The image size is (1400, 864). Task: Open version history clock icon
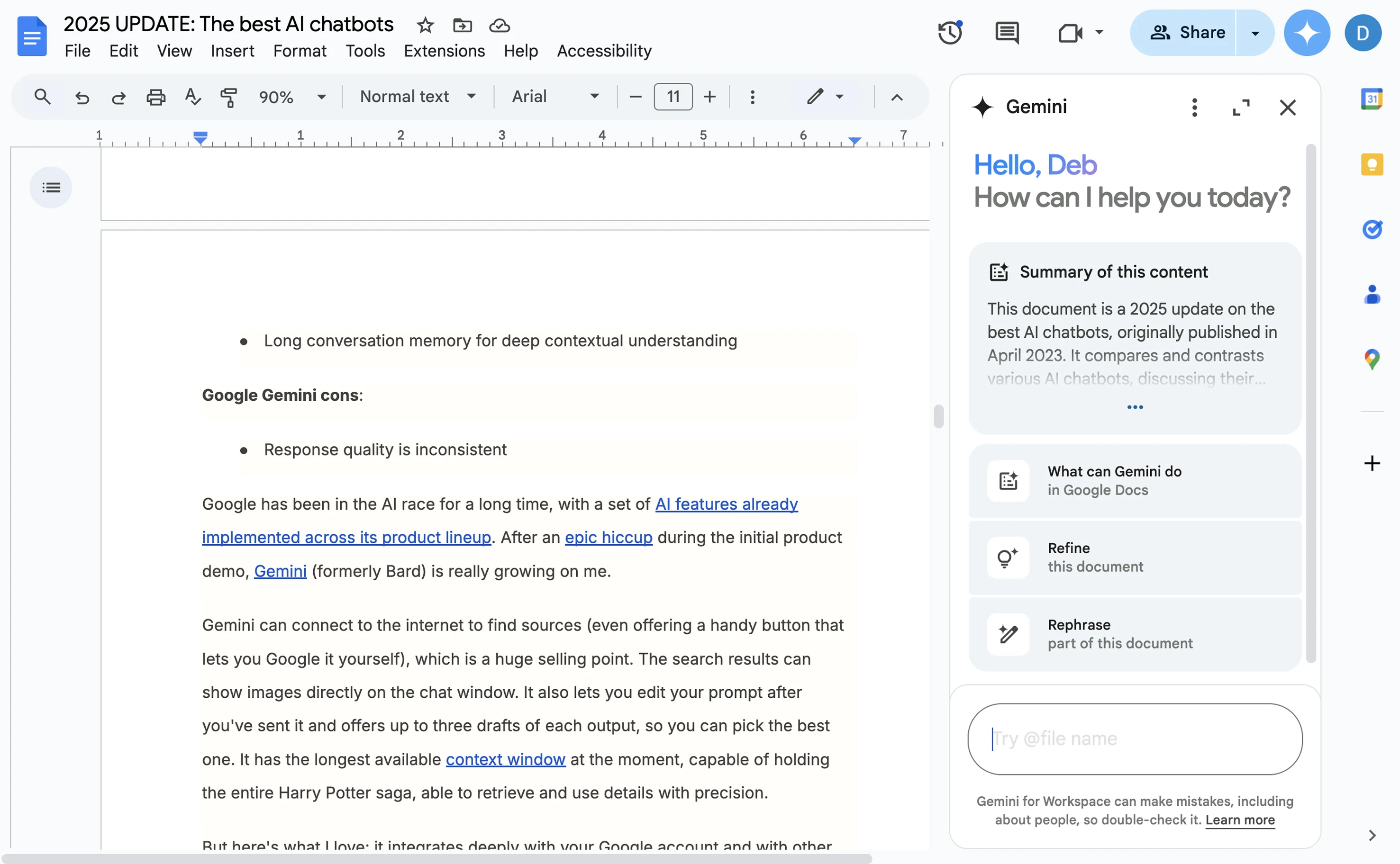(950, 33)
